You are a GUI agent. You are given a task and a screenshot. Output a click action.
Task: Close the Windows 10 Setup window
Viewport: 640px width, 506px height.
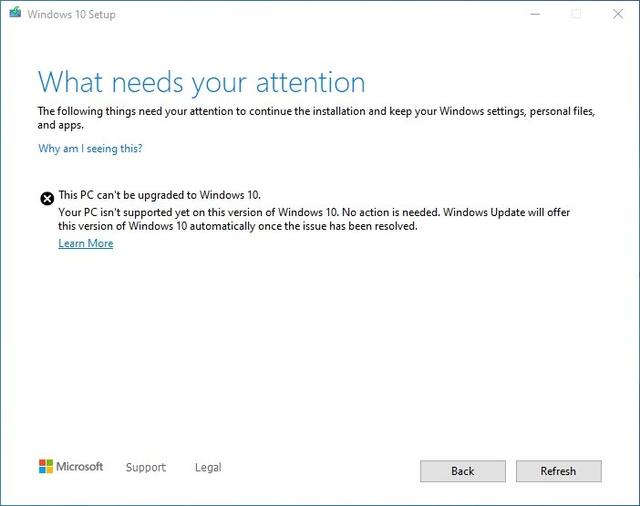[619, 14]
